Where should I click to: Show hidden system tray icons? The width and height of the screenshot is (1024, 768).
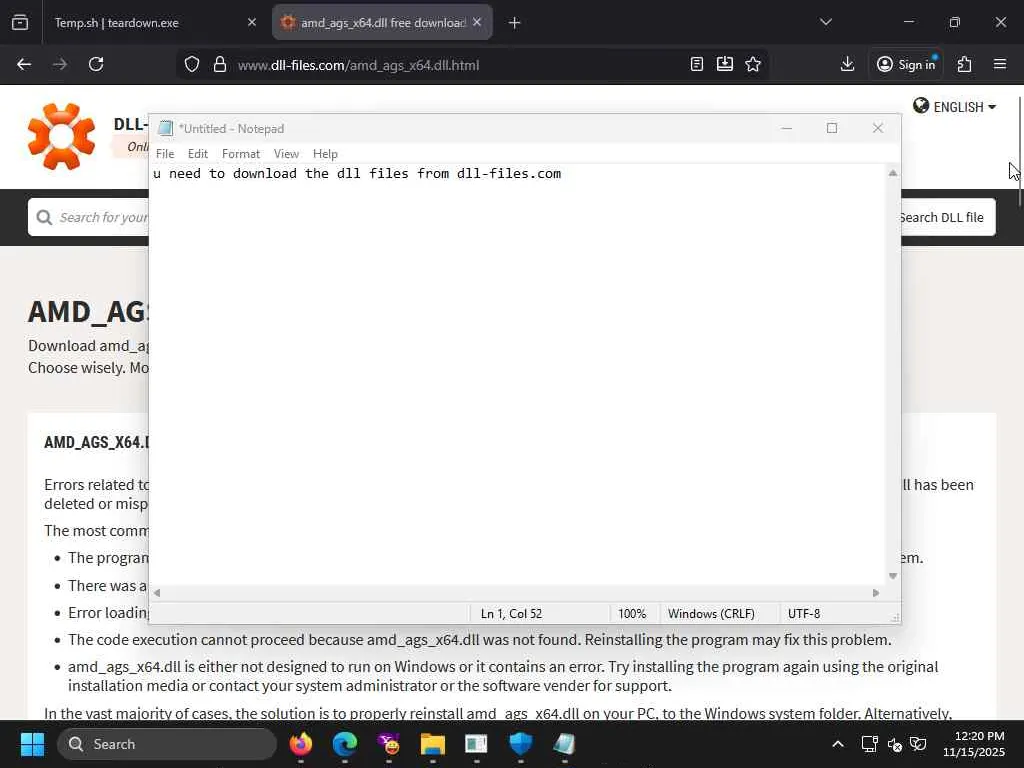click(x=838, y=744)
